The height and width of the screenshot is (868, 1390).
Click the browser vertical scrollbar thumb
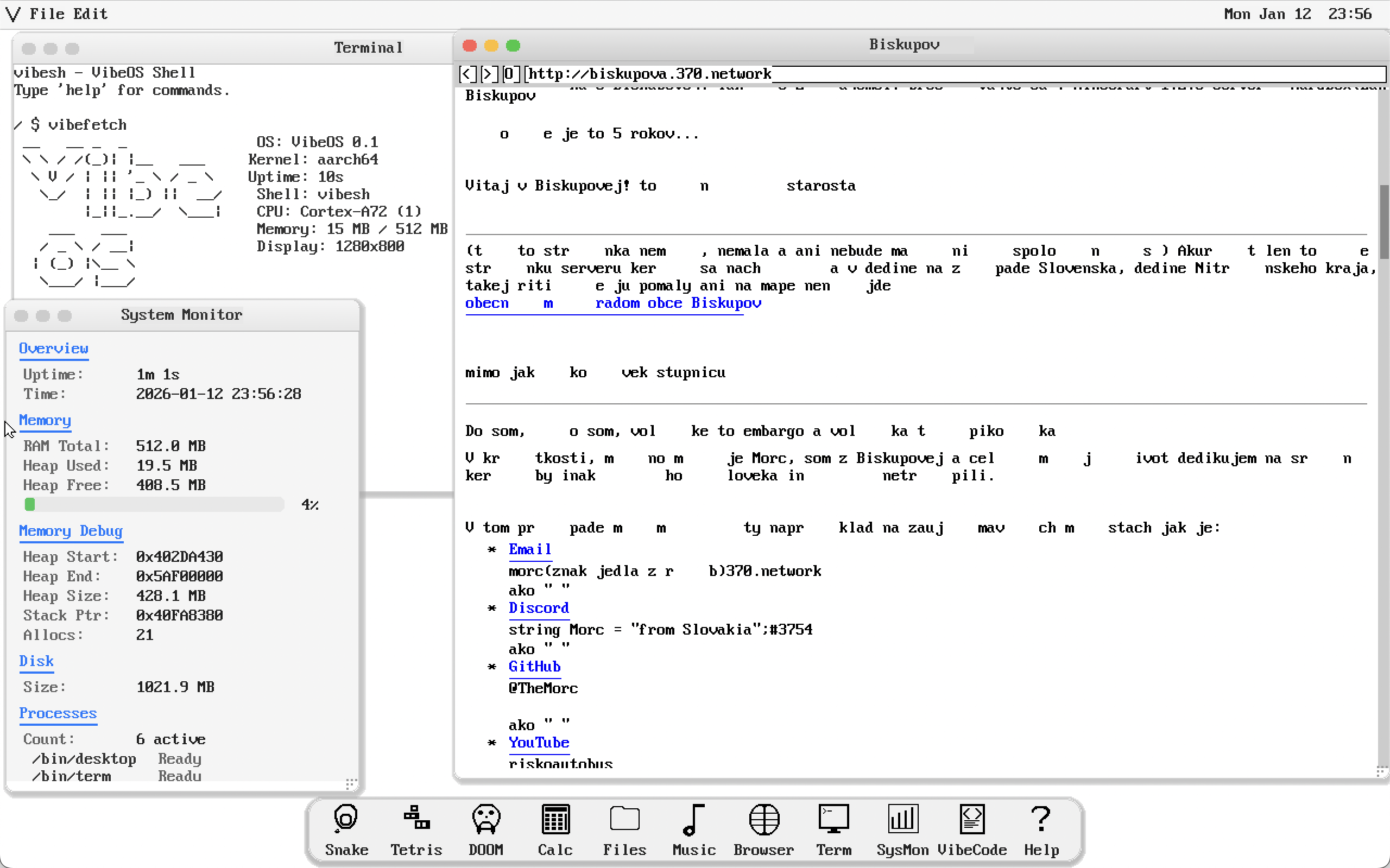pyautogui.click(x=1383, y=221)
